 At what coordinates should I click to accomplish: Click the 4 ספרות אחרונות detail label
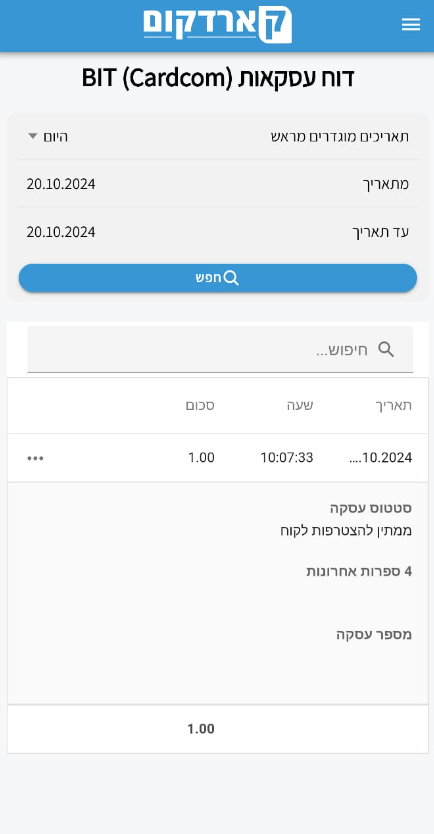pos(359,572)
